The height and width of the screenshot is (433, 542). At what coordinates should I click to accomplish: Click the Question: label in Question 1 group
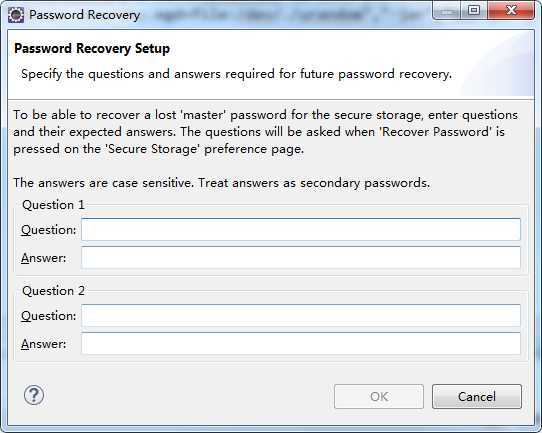[48, 230]
